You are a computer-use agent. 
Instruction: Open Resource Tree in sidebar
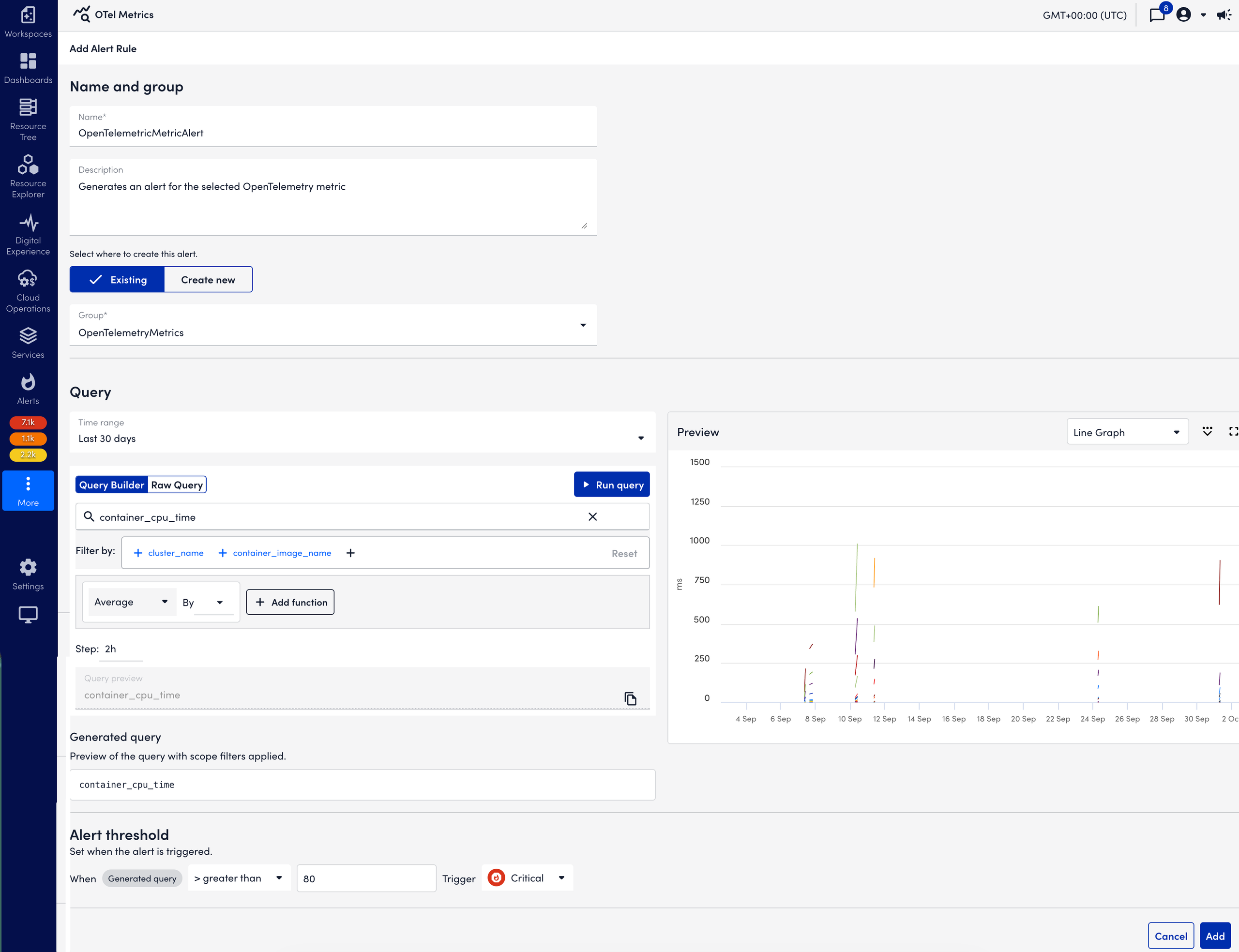click(28, 119)
